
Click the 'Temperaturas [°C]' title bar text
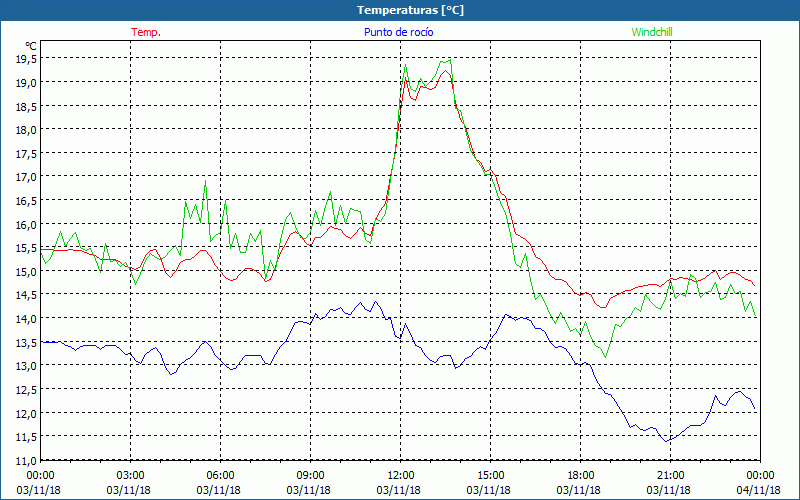click(x=410, y=10)
